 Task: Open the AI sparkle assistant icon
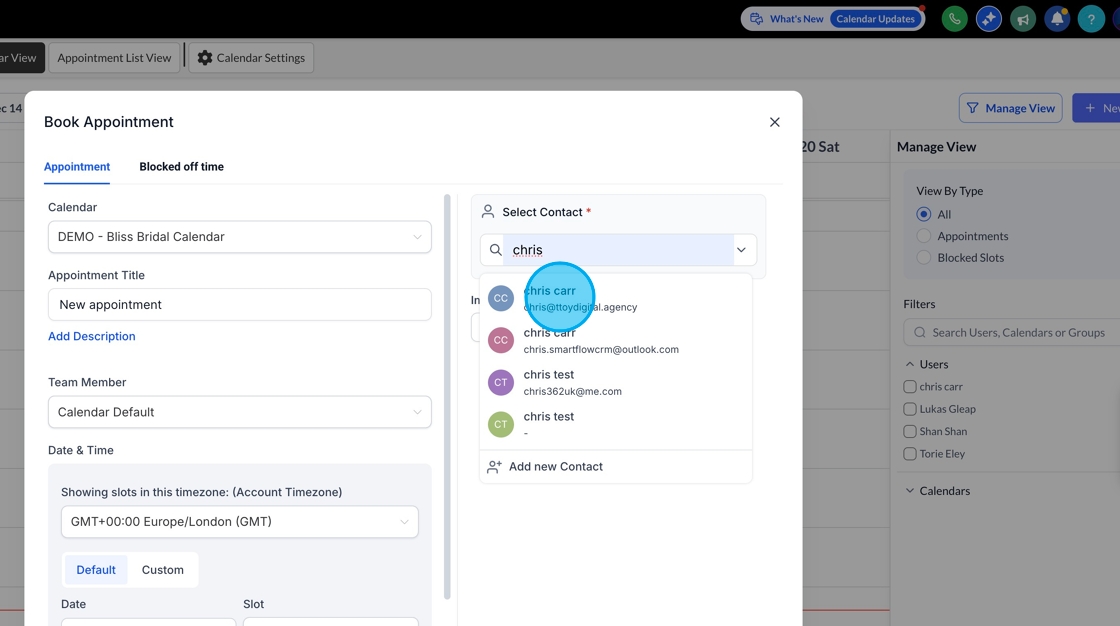[x=989, y=19]
